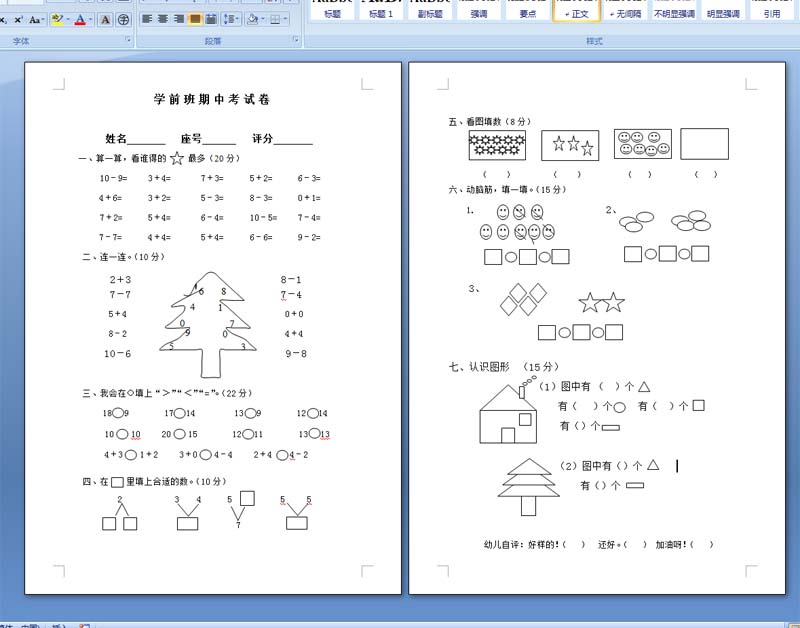Toggle character shading button

pyautogui.click(x=105, y=20)
